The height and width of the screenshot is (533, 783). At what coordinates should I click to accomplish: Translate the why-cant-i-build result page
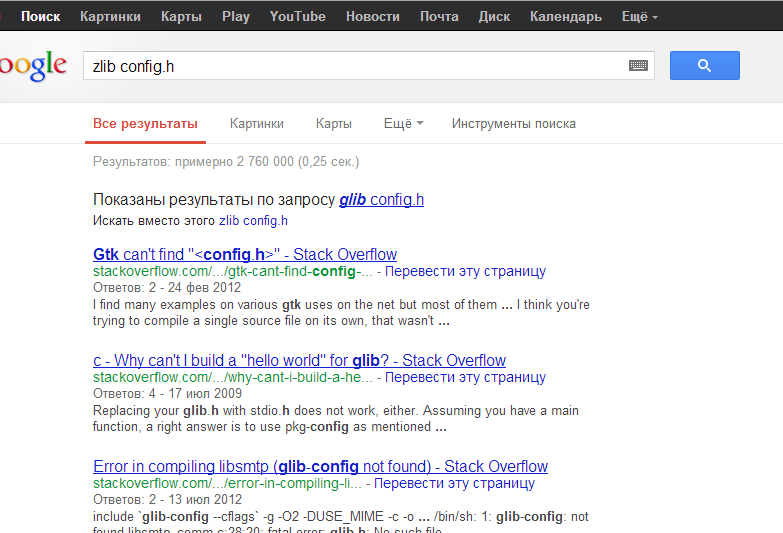point(465,377)
